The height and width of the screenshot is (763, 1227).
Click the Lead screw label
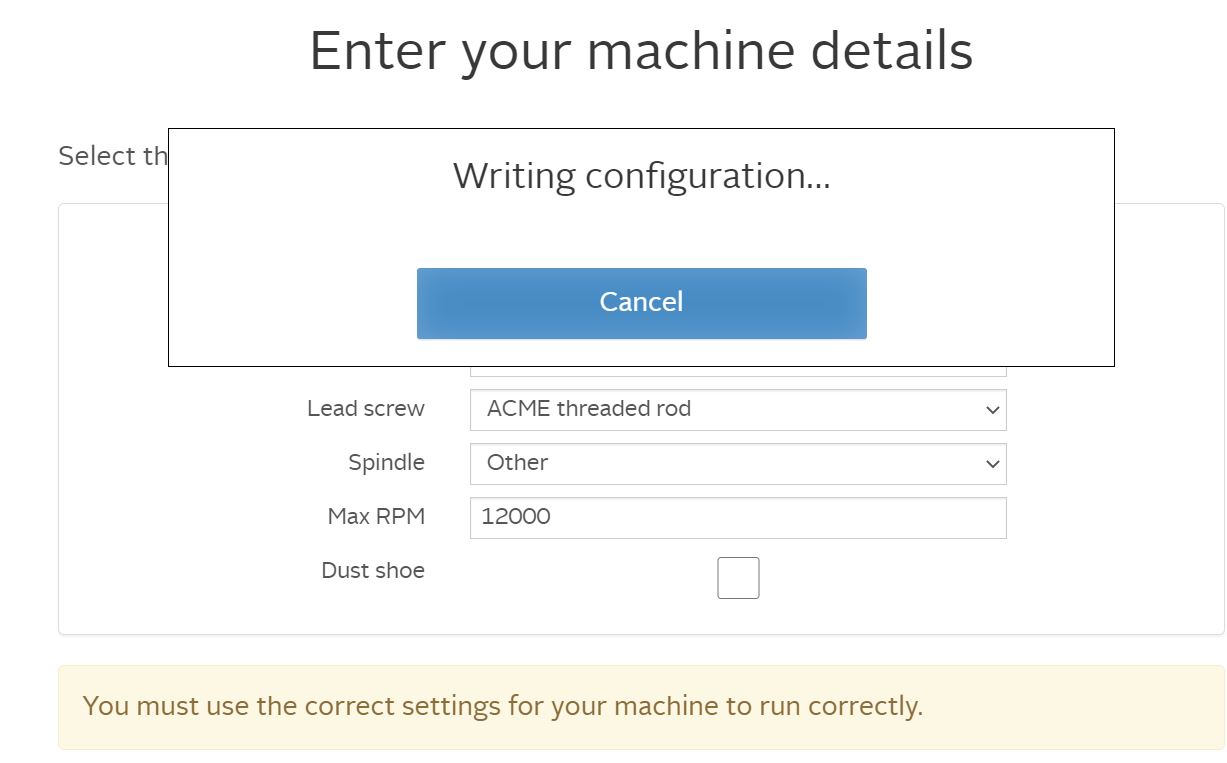tap(366, 409)
